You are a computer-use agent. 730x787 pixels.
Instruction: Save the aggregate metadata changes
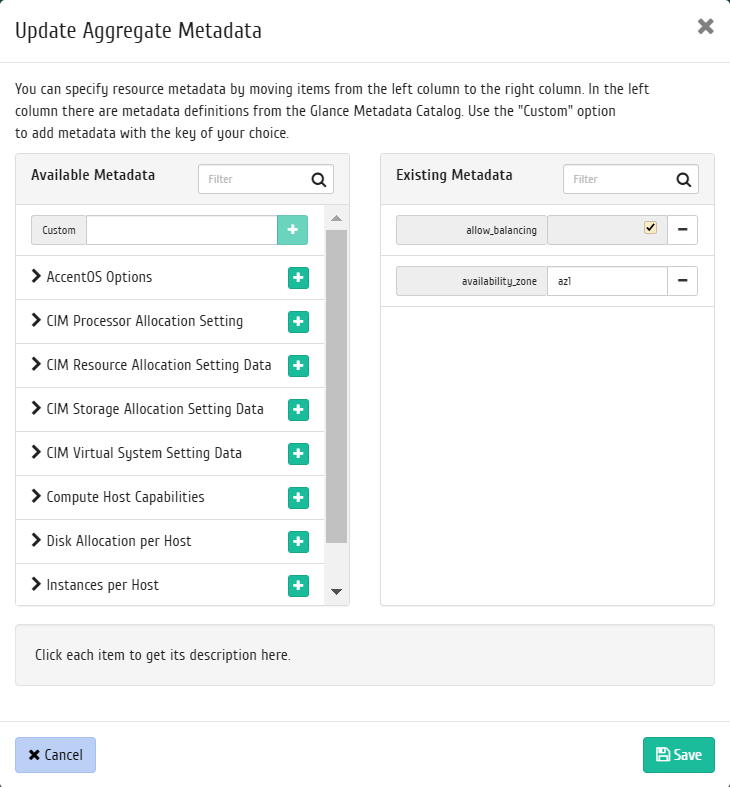tap(678, 754)
